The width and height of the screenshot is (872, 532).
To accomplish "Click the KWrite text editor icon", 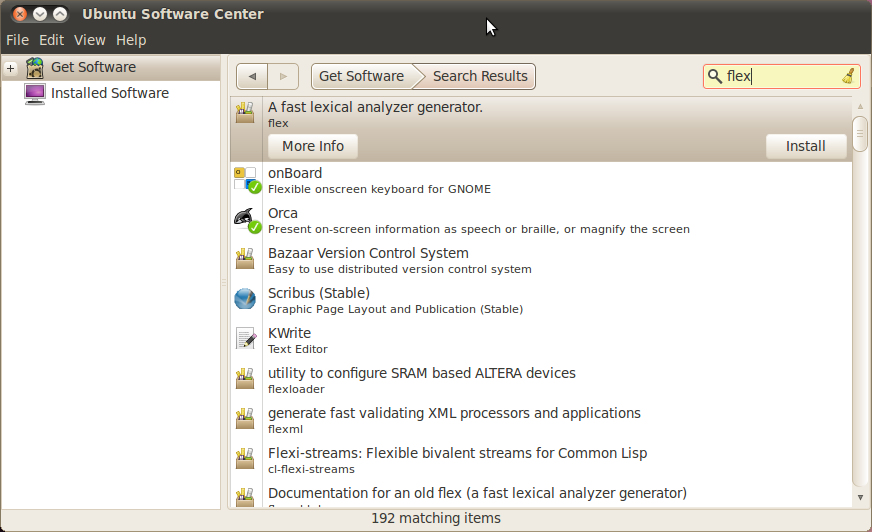I will click(245, 339).
